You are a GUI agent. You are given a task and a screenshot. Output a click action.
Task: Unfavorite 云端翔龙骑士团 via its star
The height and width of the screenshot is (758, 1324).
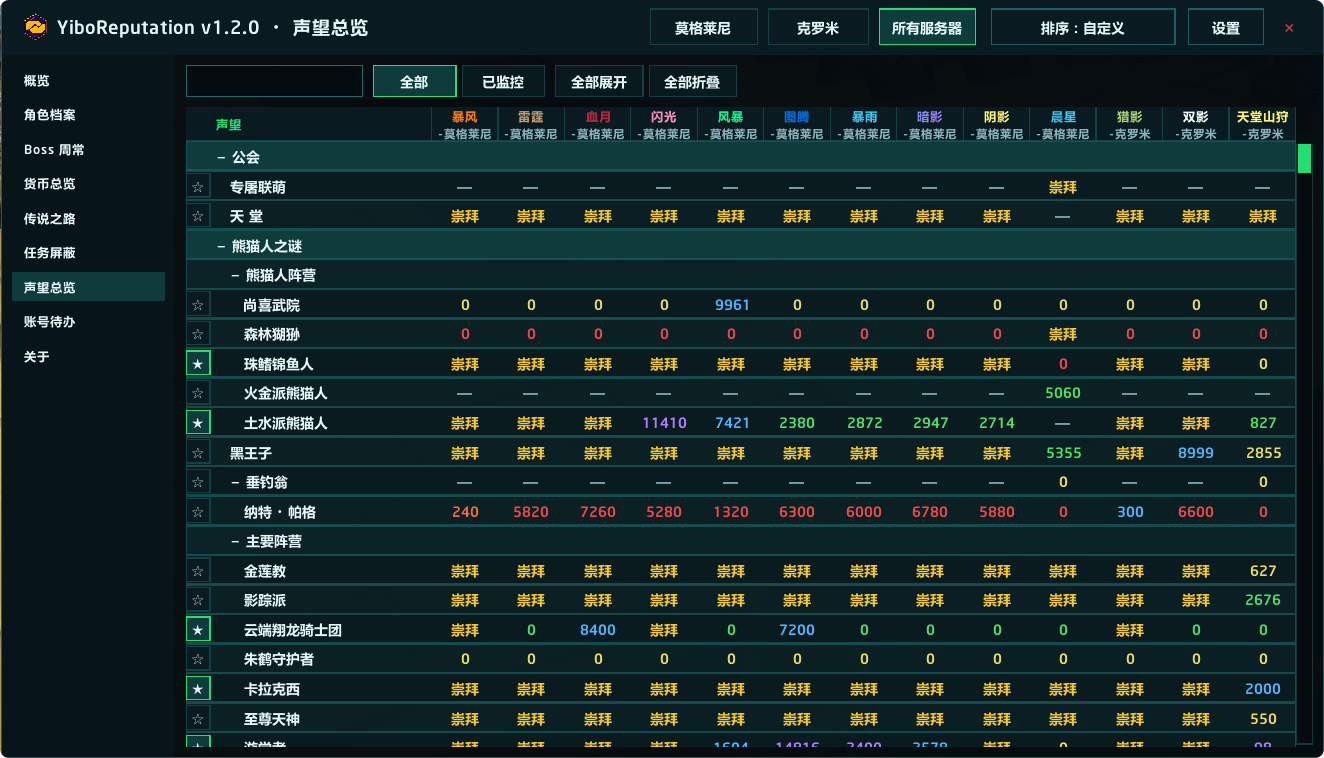coord(198,630)
